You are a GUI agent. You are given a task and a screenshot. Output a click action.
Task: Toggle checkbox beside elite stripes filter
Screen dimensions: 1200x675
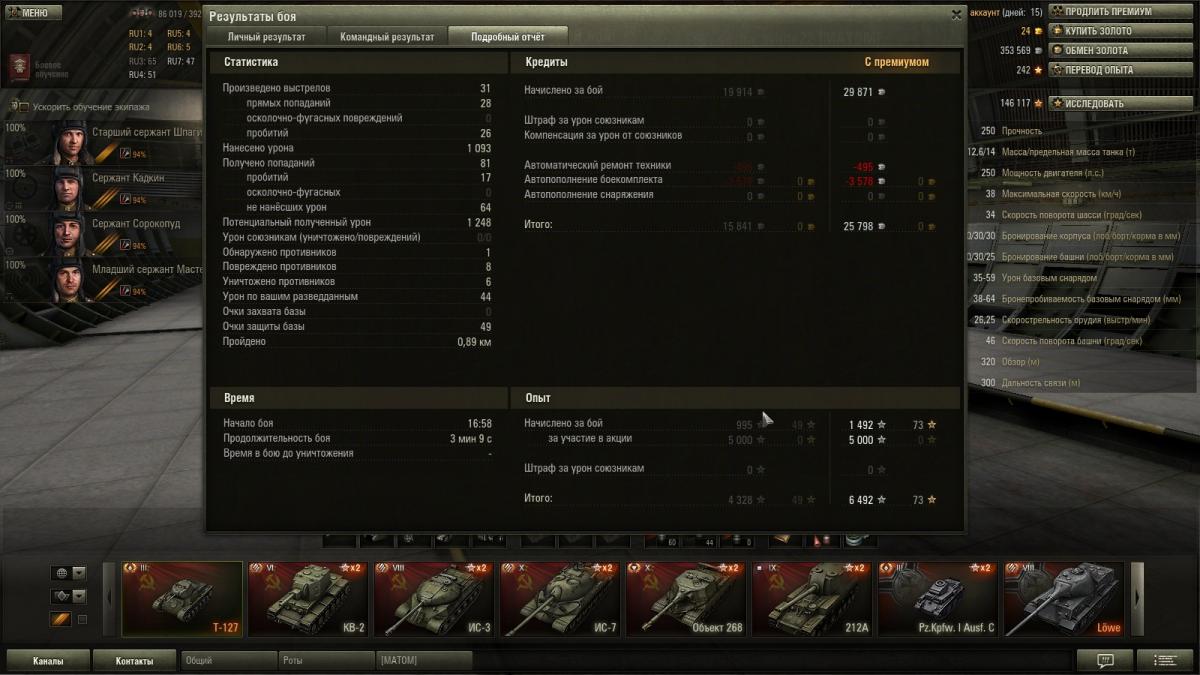[x=82, y=620]
